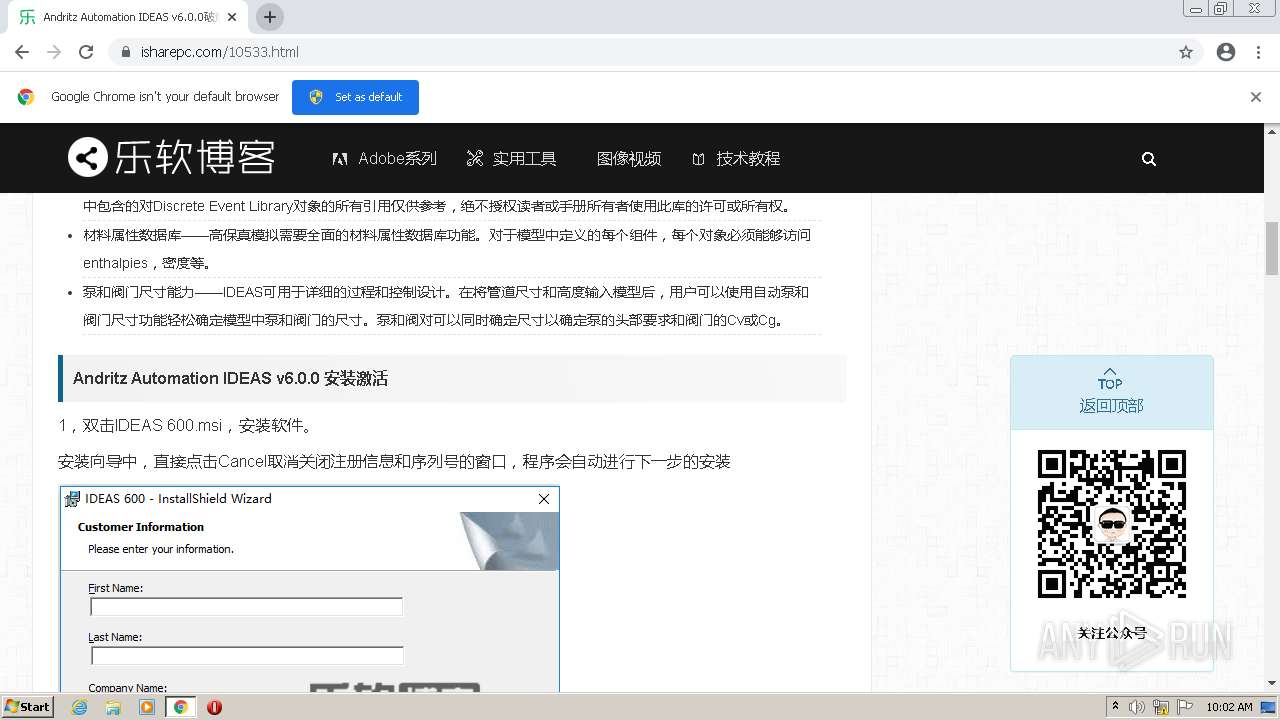Open a new tab with plus button
1280x720 pixels.
click(x=270, y=17)
